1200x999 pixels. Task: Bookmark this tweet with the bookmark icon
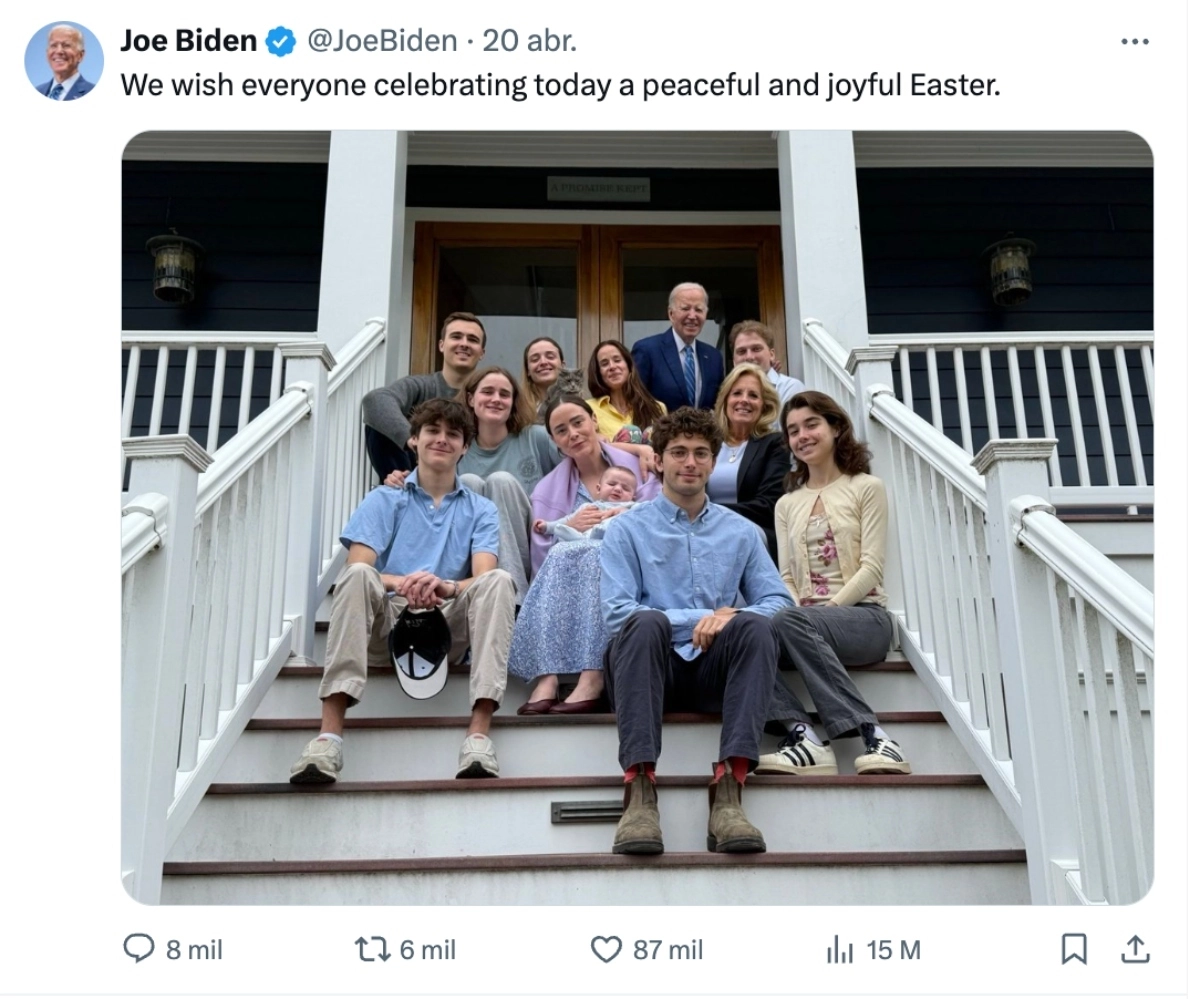(1073, 949)
